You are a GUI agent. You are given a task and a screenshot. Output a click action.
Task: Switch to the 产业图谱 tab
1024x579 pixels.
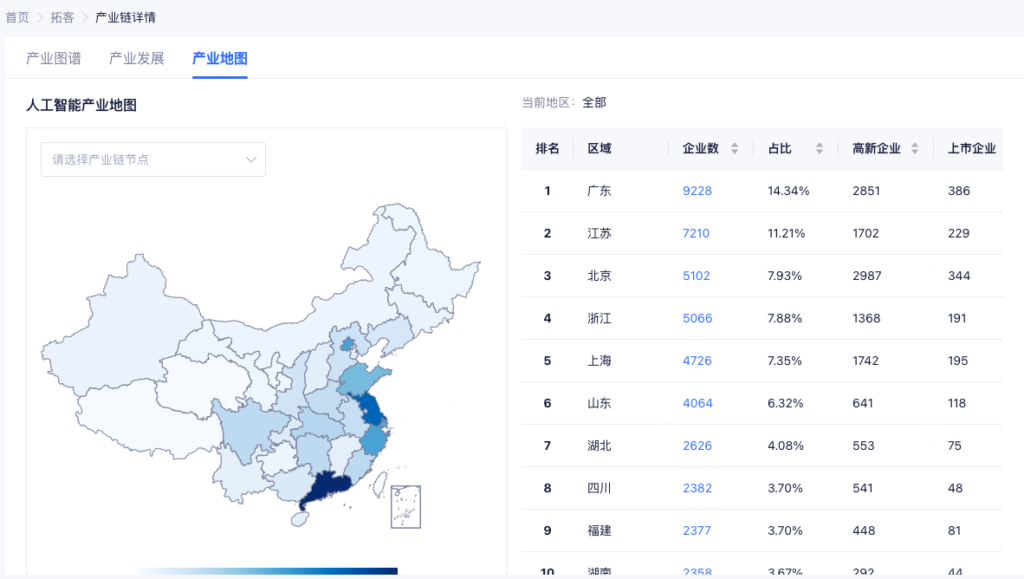pos(54,58)
